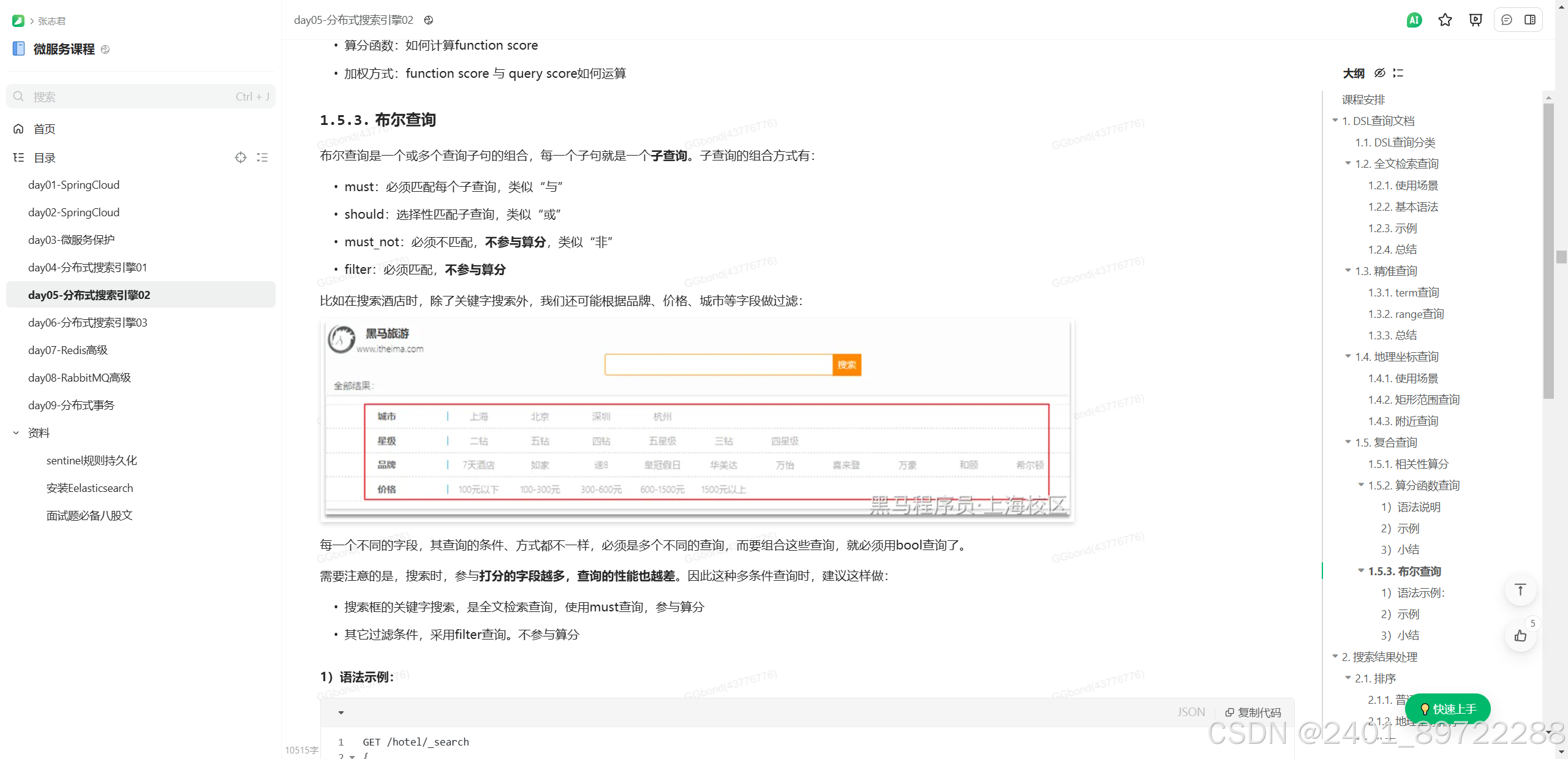
Task: Click the back-to-top arrow button
Action: 1520,590
